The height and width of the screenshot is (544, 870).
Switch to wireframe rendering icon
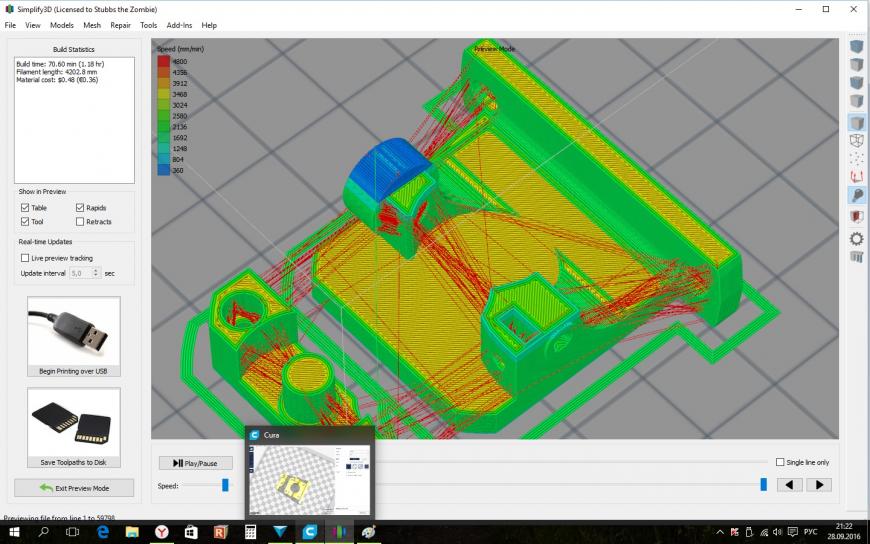[857, 140]
